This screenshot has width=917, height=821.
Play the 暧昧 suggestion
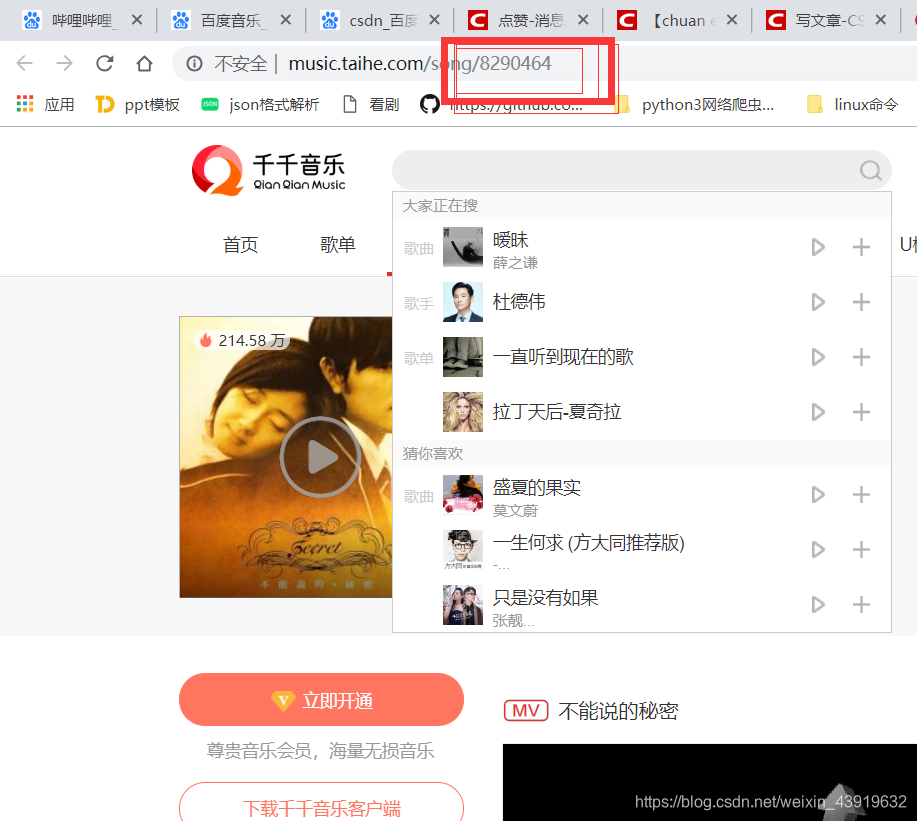point(818,247)
